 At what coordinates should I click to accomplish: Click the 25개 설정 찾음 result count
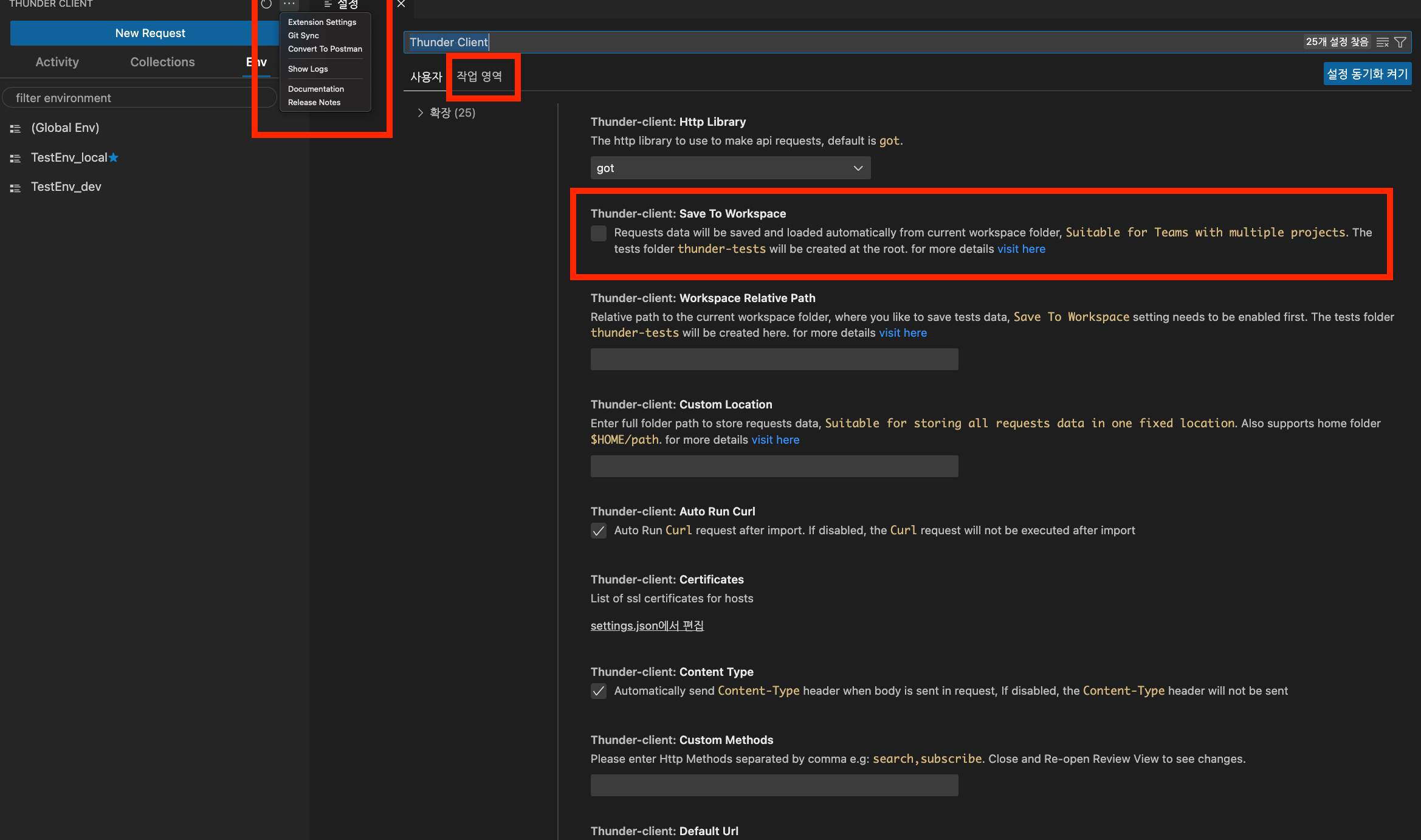point(1337,42)
